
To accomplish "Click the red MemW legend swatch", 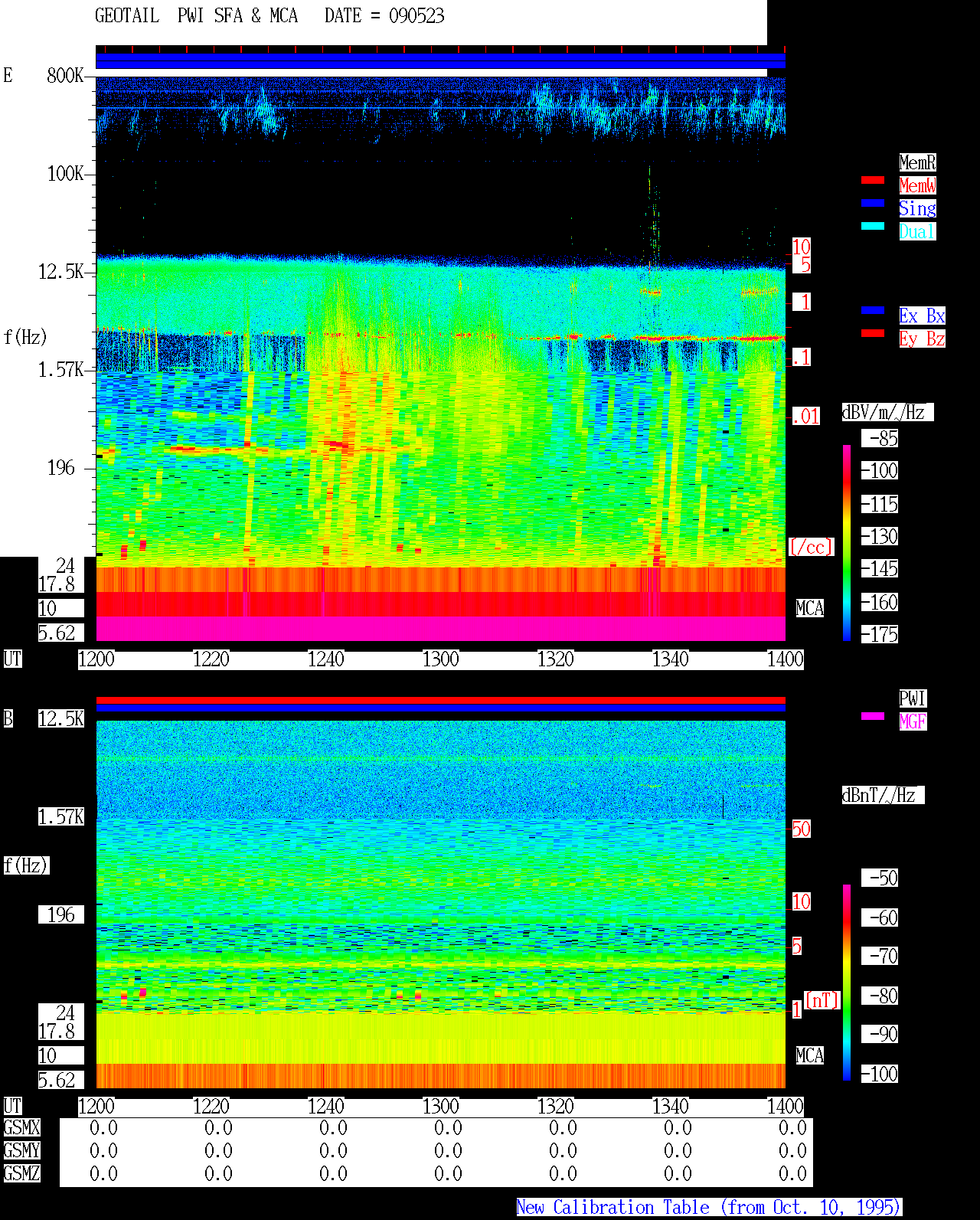I will tap(873, 180).
